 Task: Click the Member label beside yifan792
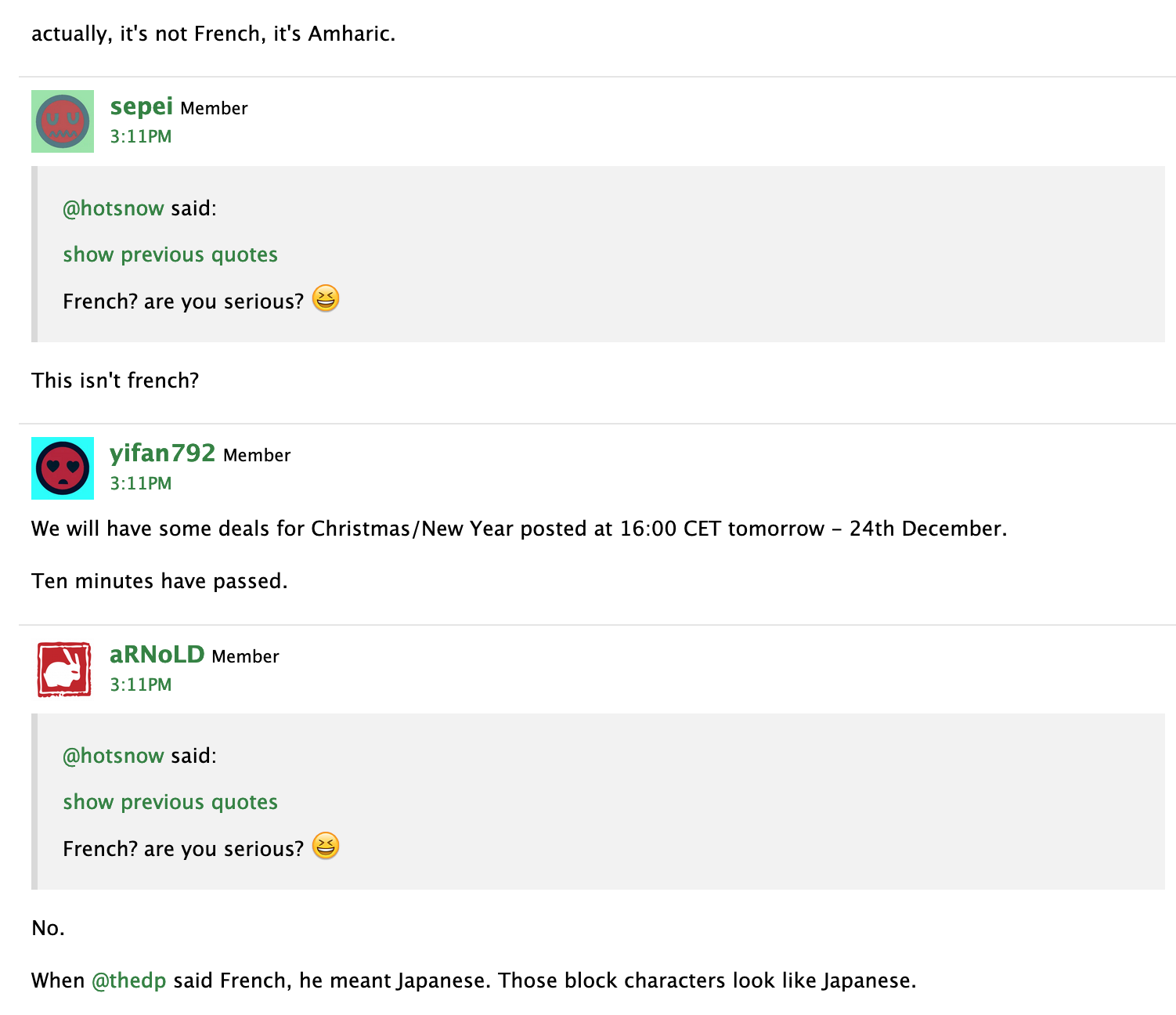coord(257,455)
